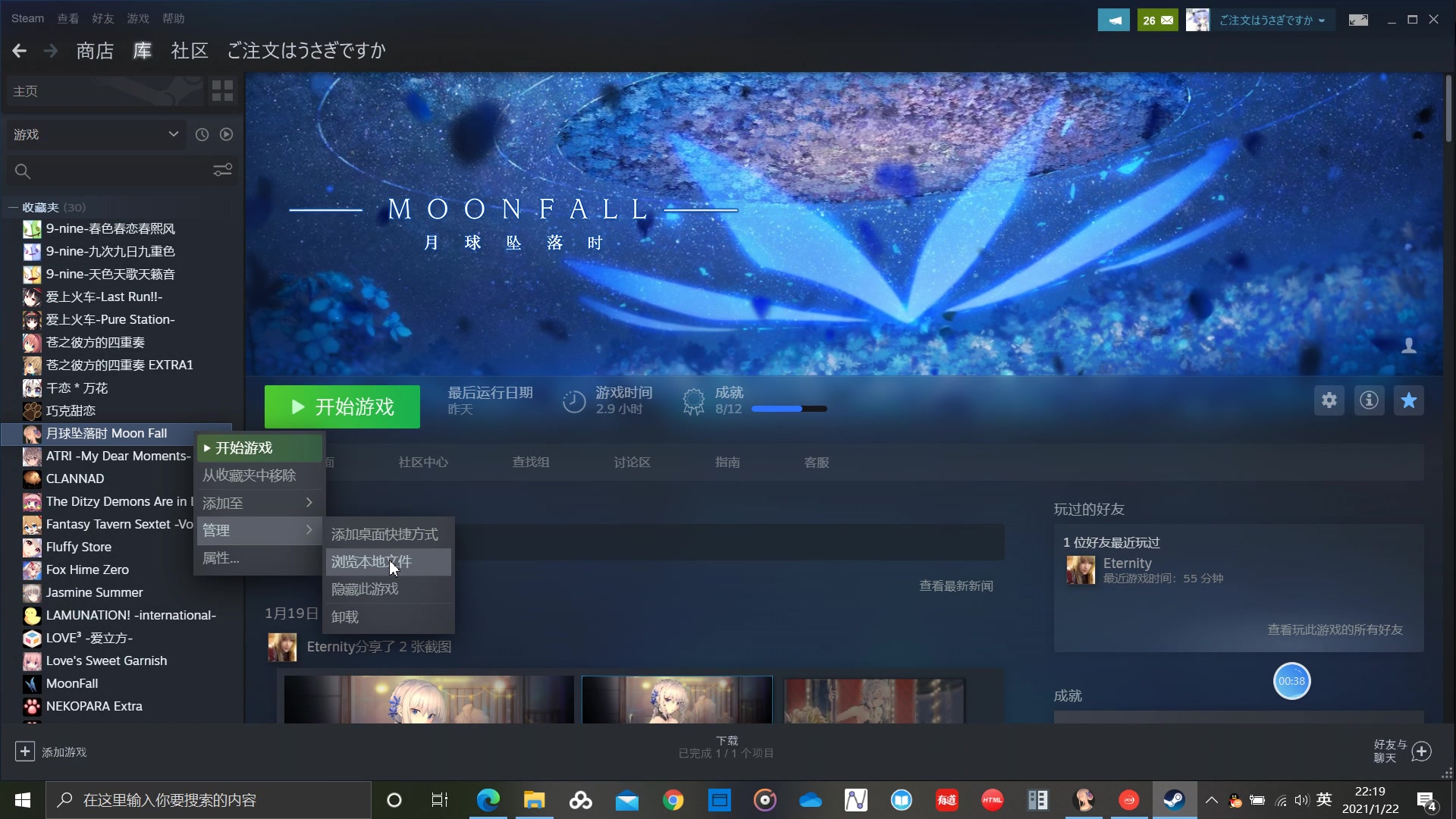Select NEKOPARA Extra in the library
This screenshot has height=819, width=1456.
pos(94,707)
